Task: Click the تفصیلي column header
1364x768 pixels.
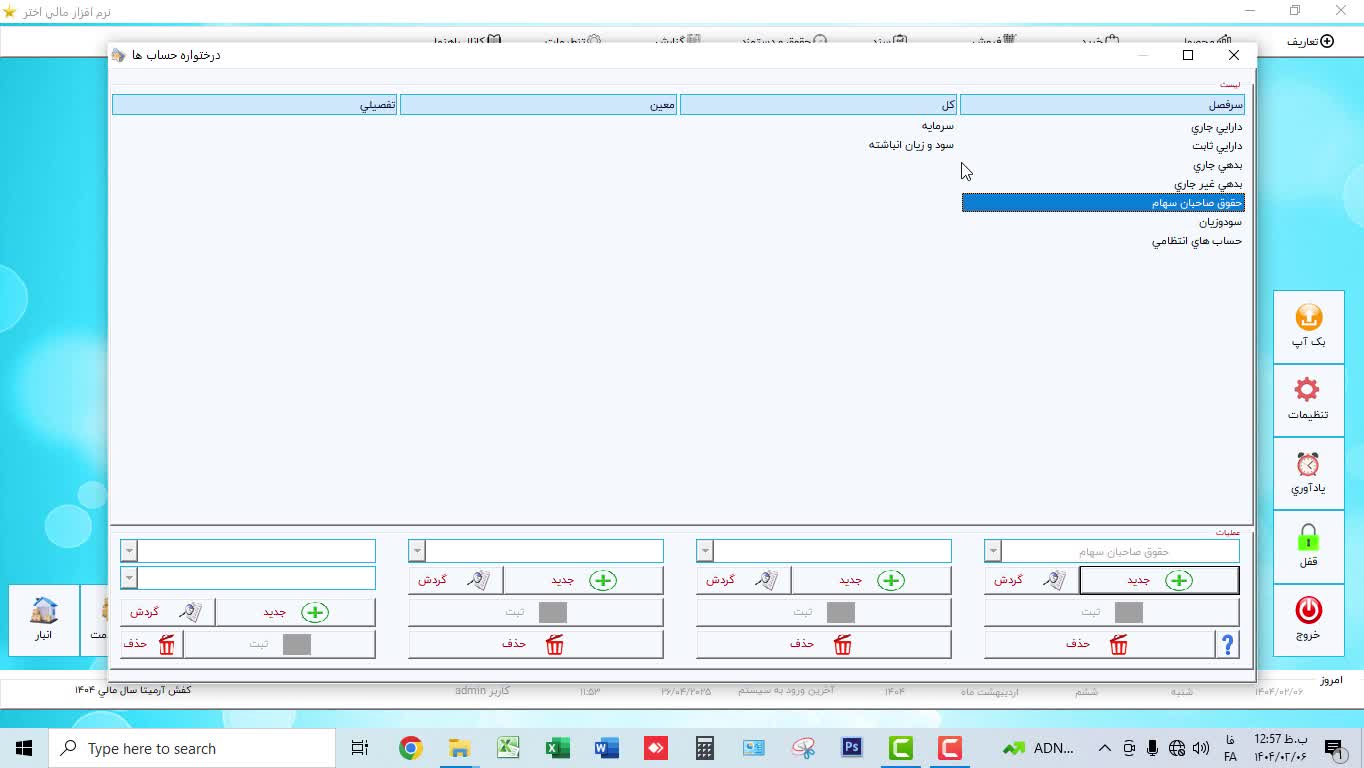Action: click(x=254, y=105)
